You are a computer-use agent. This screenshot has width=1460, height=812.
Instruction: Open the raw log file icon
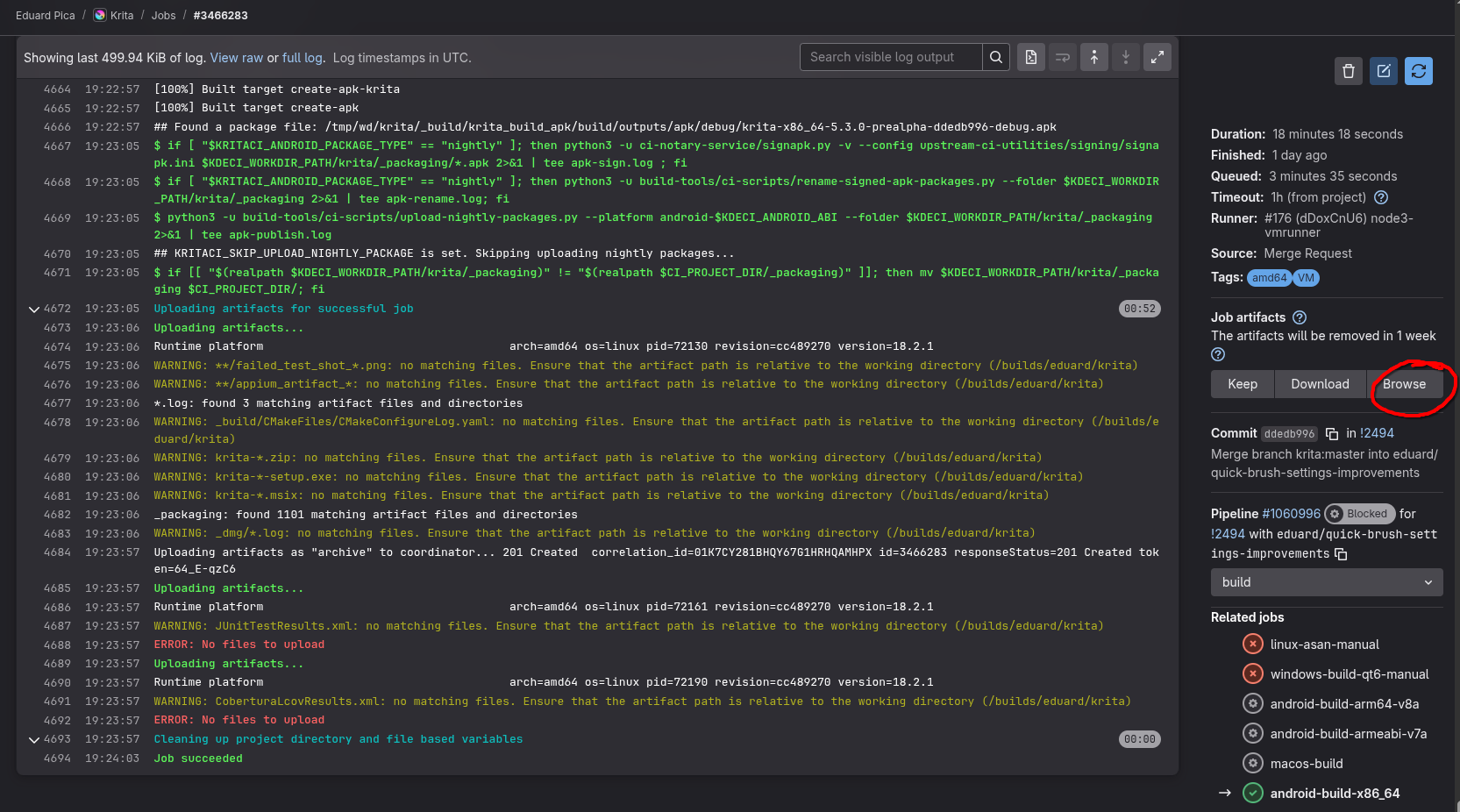pyautogui.click(x=1031, y=57)
